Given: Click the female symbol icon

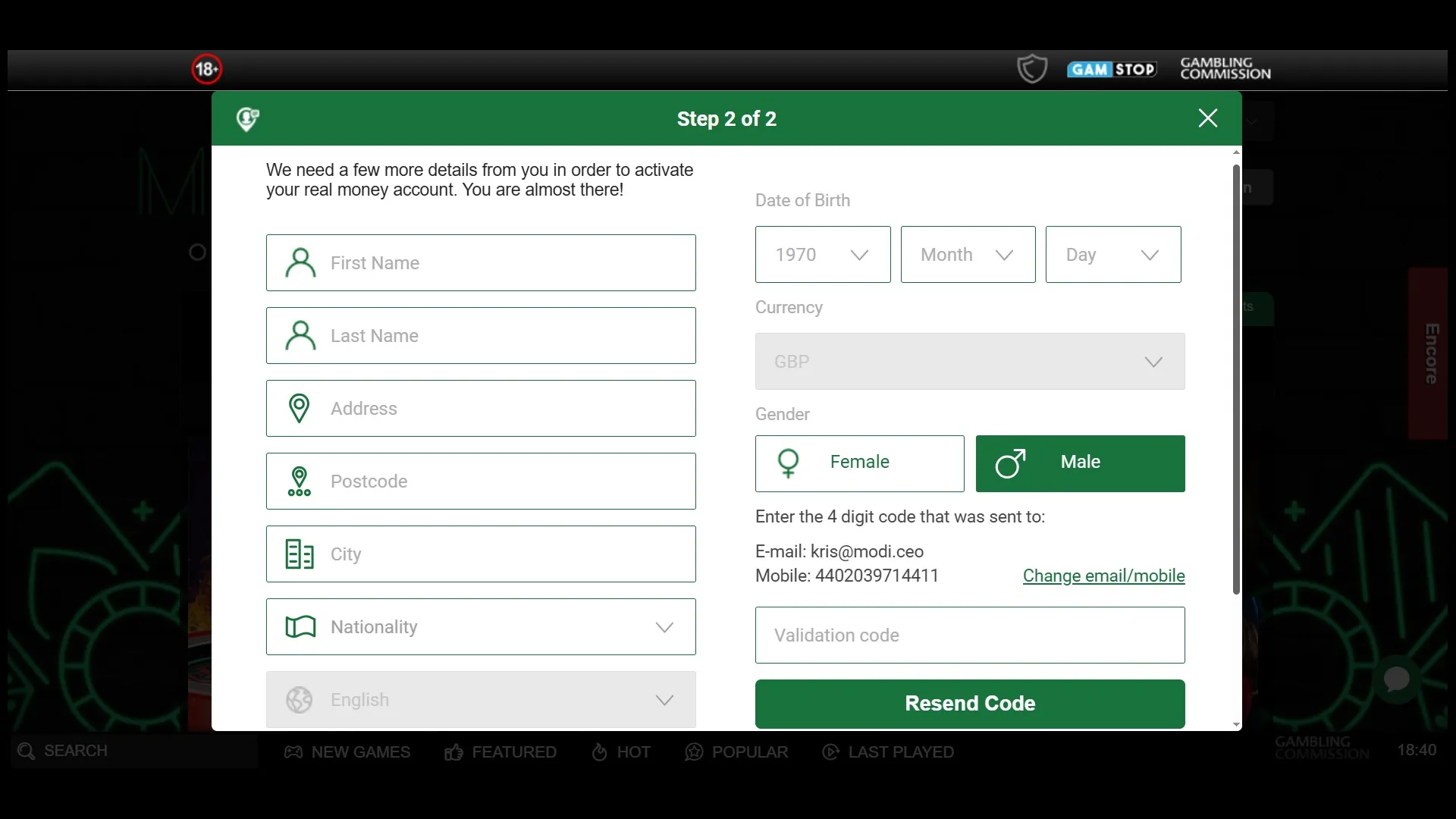Looking at the screenshot, I should click(x=789, y=463).
